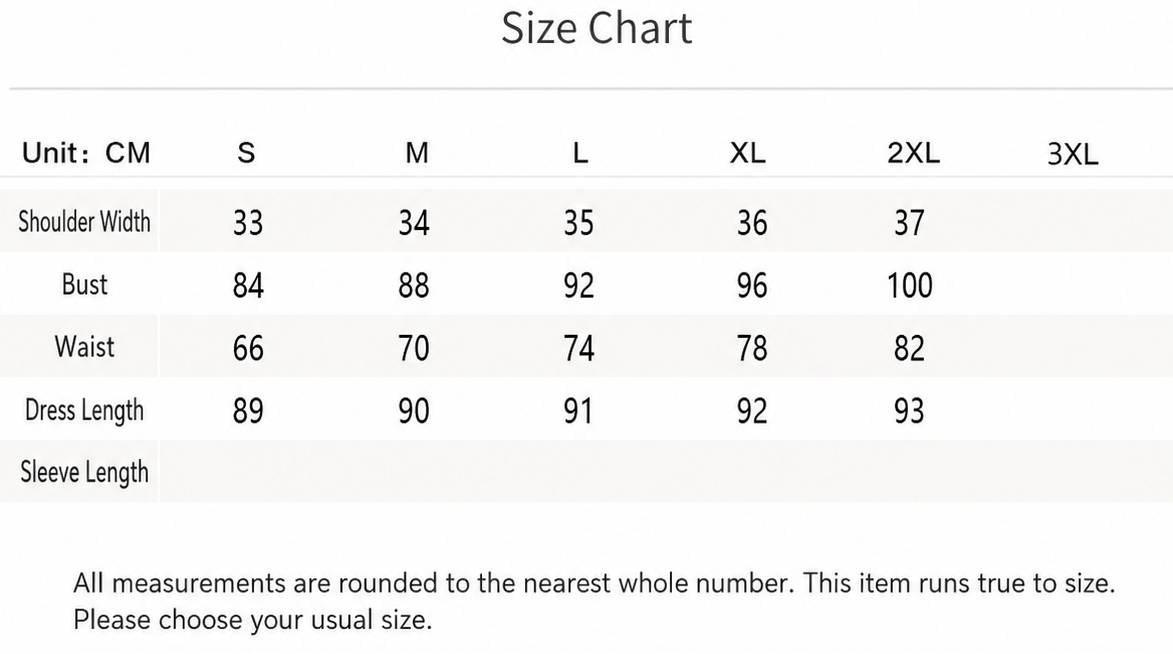Select the XL size column header
The width and height of the screenshot is (1173, 654).
747,153
